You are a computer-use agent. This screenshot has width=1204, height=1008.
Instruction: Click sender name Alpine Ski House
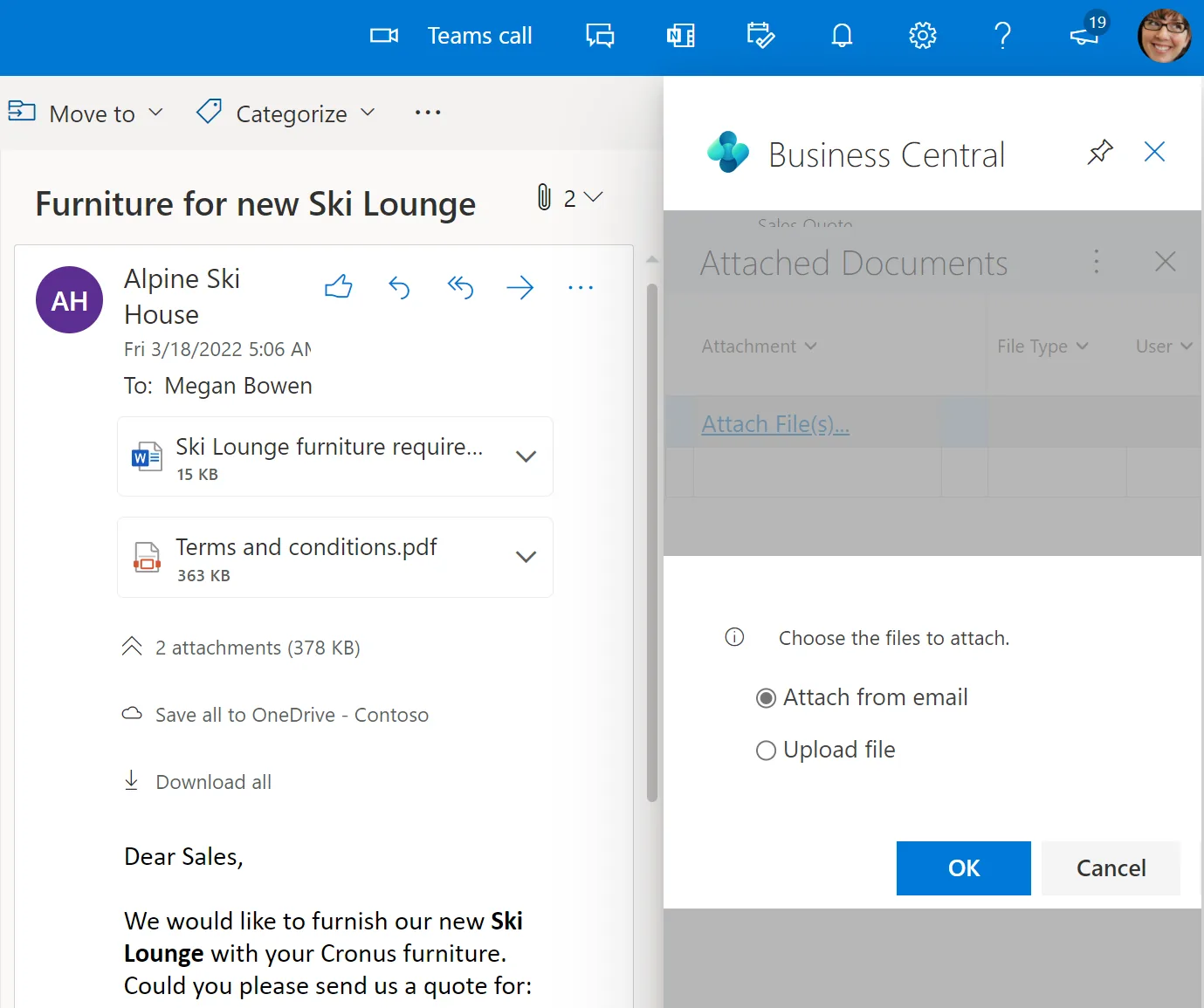click(x=182, y=297)
